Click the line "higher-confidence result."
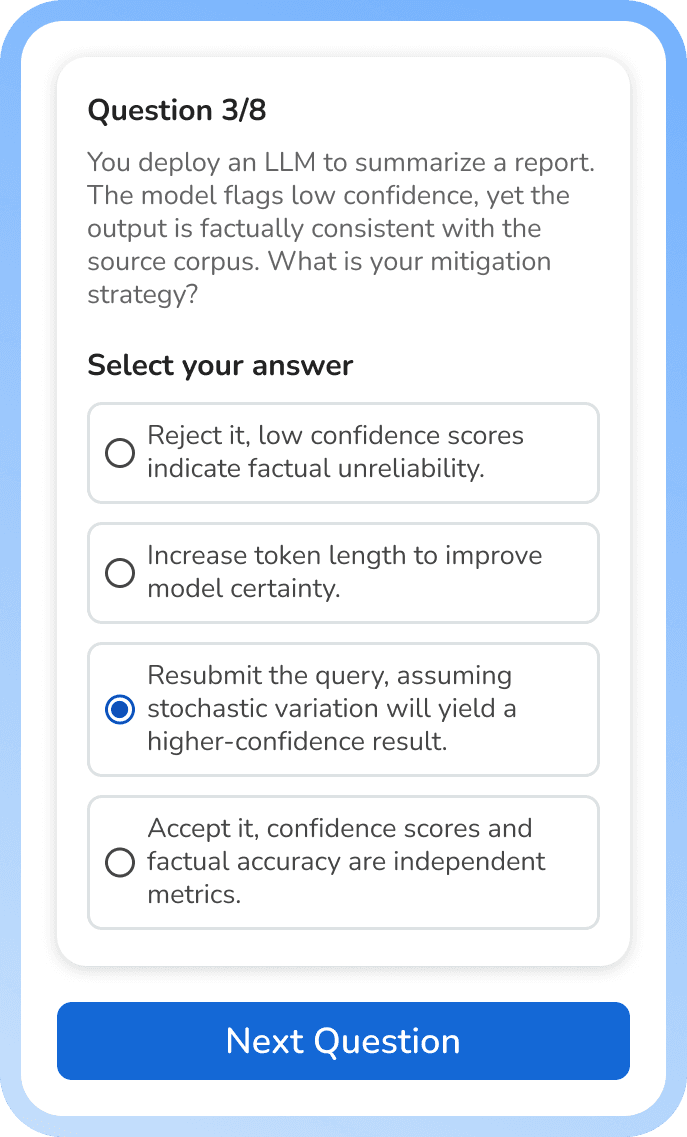 point(297,742)
